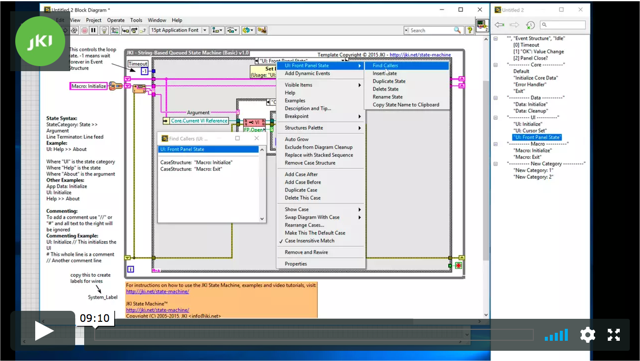Viewport: 640px width, 361px height.
Task: Click the back arrow in State Explorer panel
Action: coord(500,25)
